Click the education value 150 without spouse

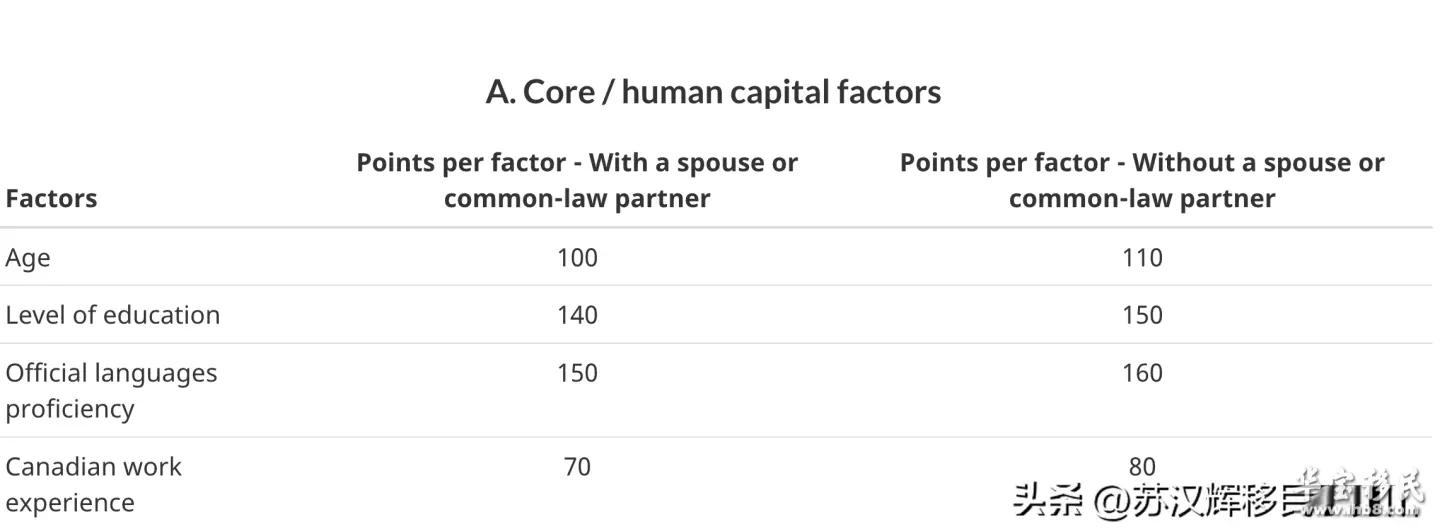click(1142, 314)
